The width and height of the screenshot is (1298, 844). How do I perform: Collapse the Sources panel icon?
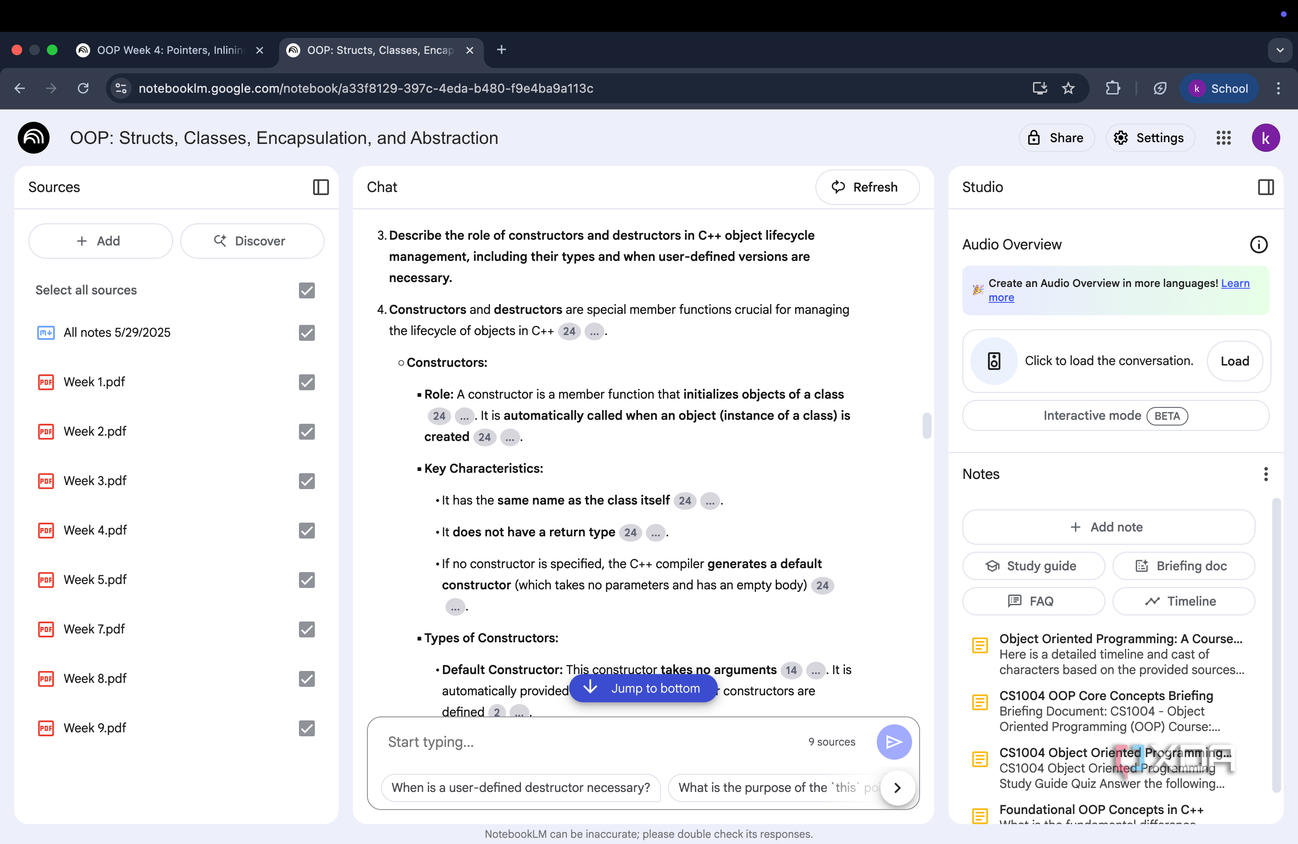coord(321,187)
